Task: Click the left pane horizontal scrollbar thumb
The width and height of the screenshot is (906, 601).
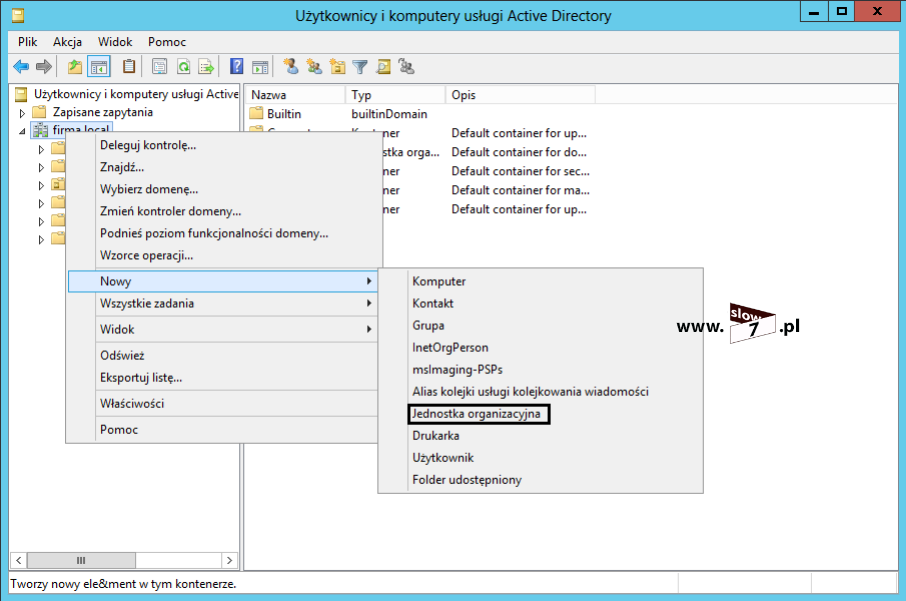Action: 81,561
